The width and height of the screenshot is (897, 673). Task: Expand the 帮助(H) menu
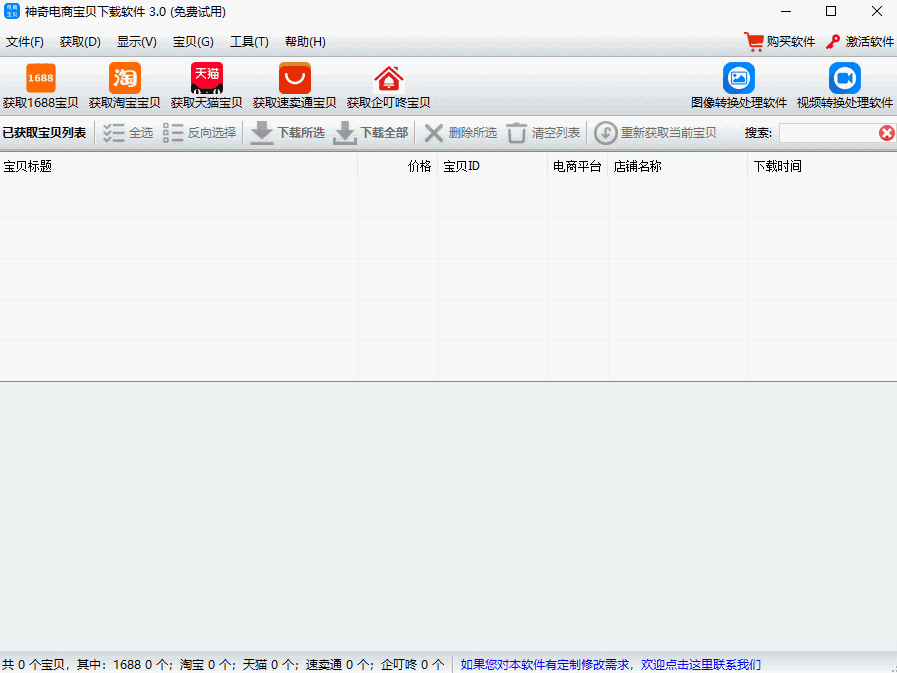point(305,42)
